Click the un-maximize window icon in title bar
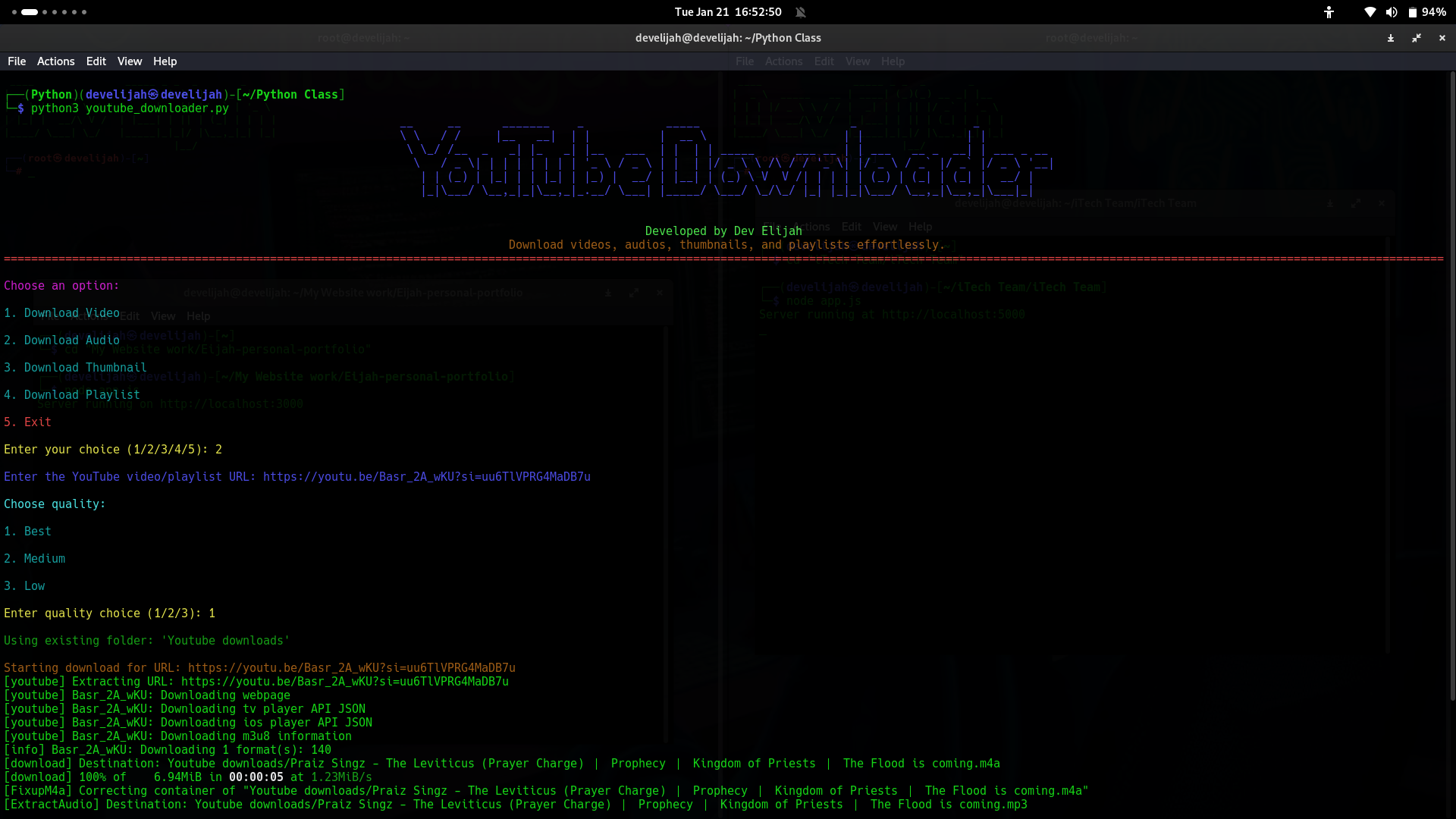Screen dimensions: 1456x819 1417,38
